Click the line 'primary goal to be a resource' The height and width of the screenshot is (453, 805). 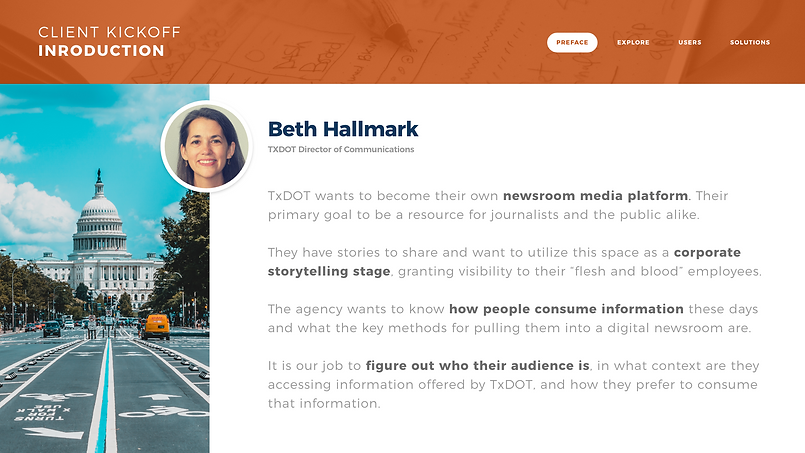point(484,215)
